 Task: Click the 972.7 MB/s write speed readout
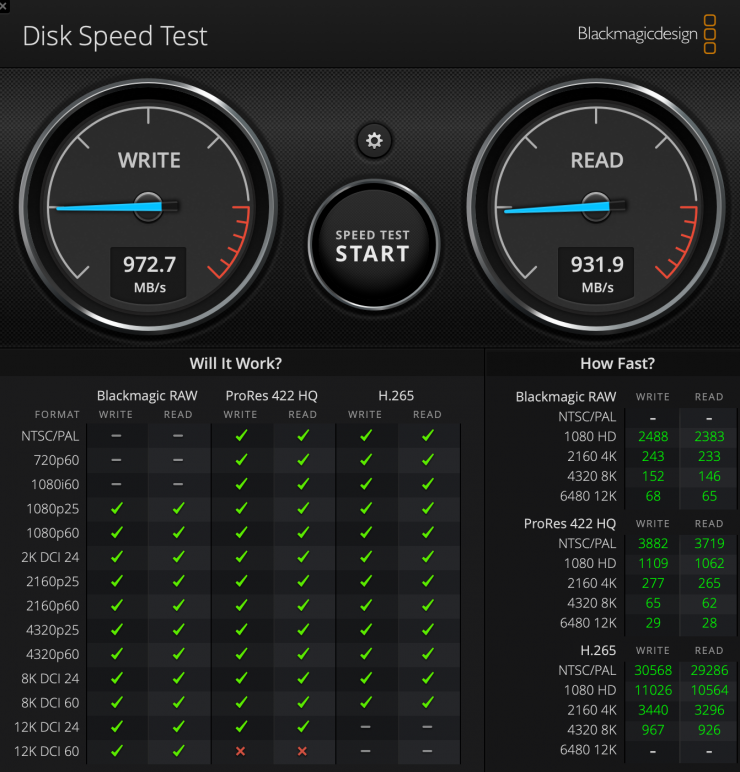pos(149,274)
